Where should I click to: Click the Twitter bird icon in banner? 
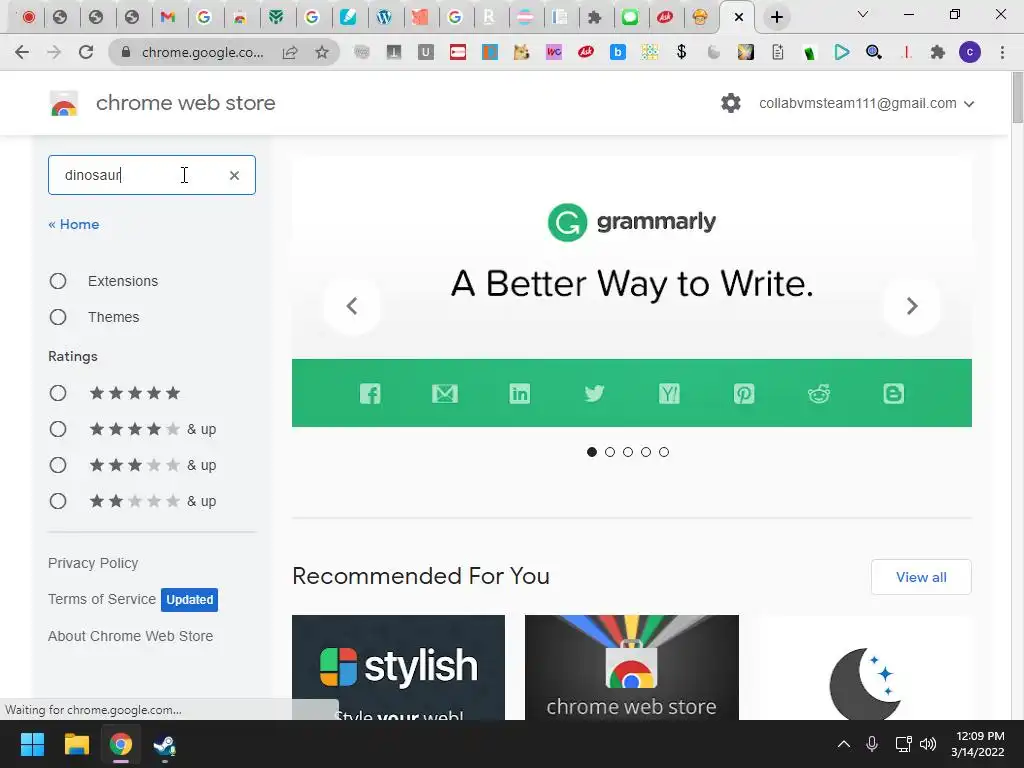pyautogui.click(x=594, y=393)
